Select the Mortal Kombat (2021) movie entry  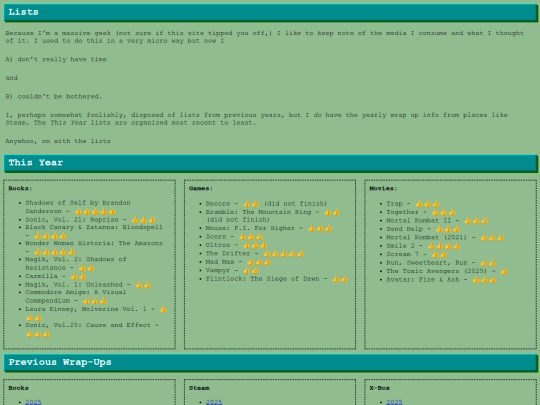(445, 237)
